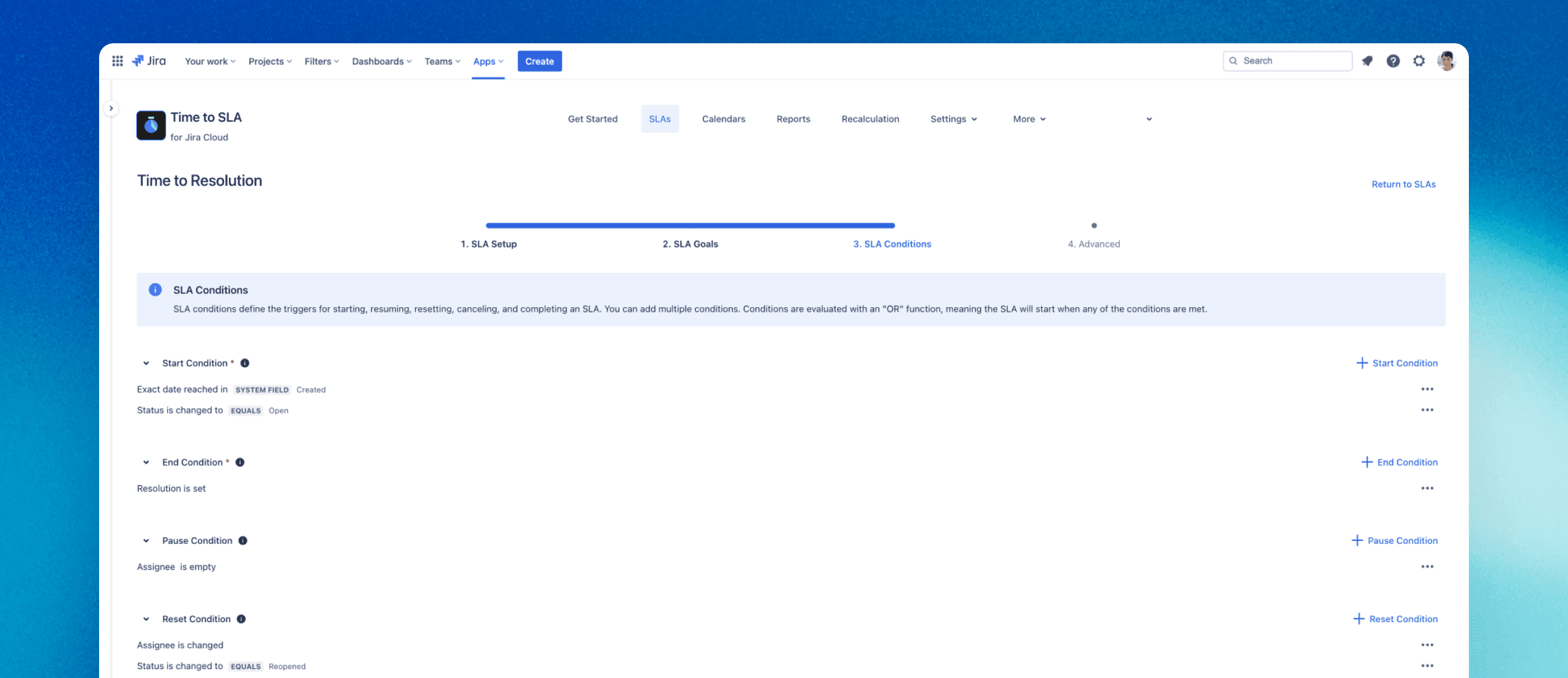Switch to the Reports tab

coord(793,119)
